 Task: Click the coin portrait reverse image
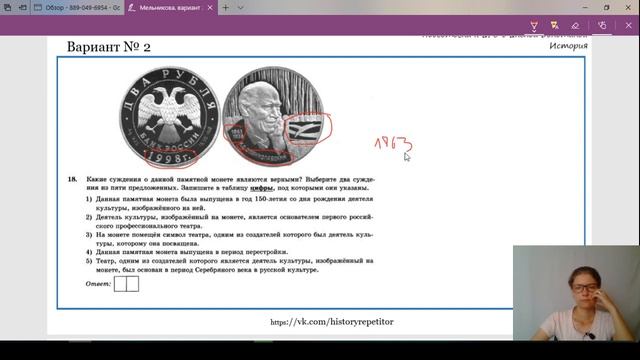pos(273,116)
